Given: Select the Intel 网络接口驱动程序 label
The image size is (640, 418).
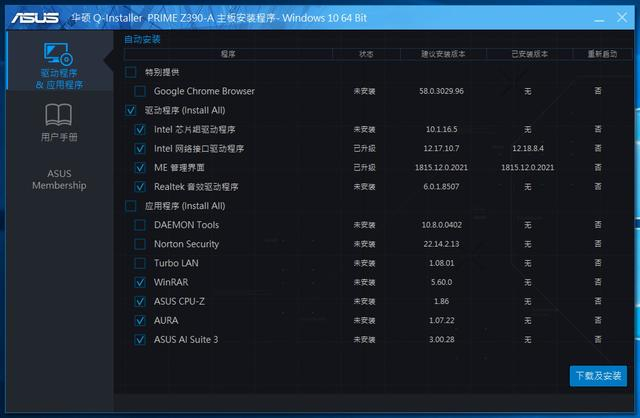Looking at the screenshot, I should [199, 149].
